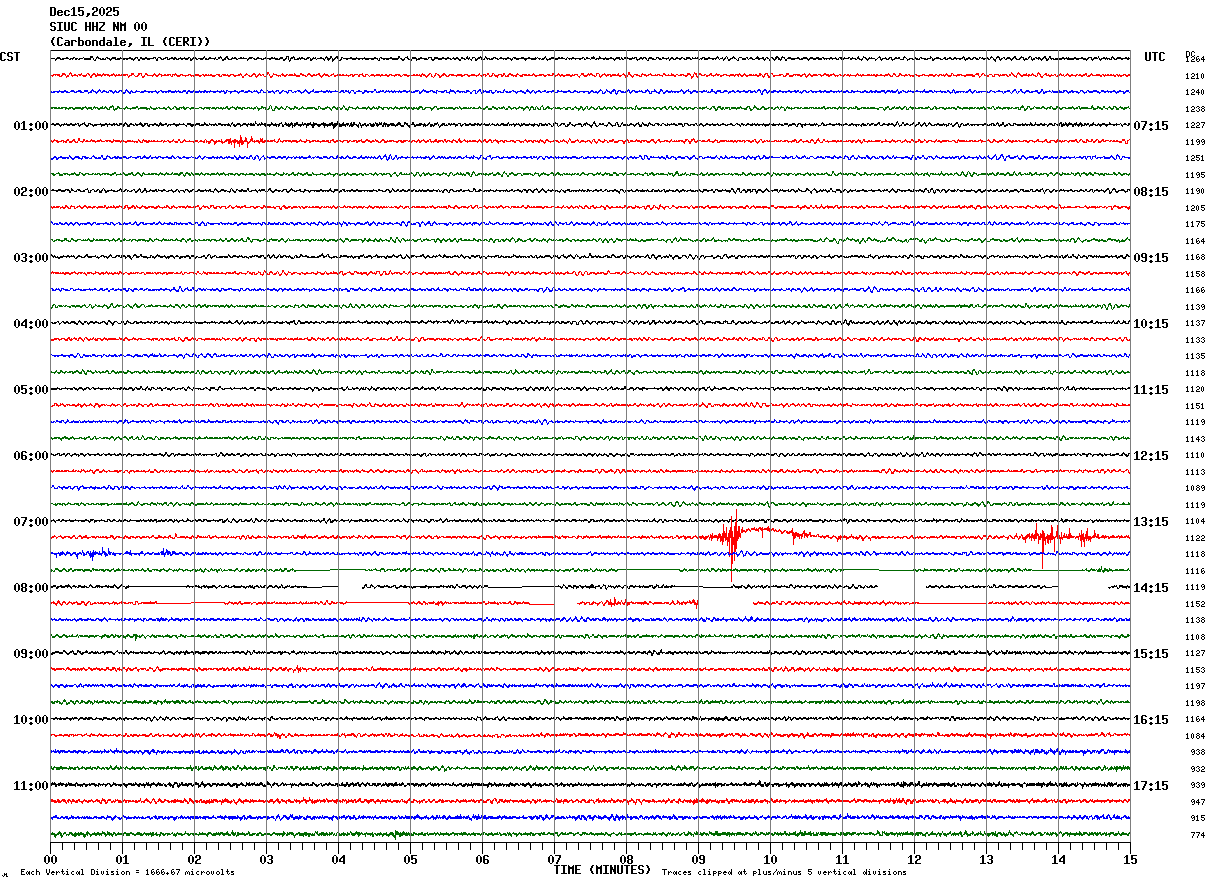Click the 01:00 CST time label
Viewport: 1210px width, 886px height.
30,126
